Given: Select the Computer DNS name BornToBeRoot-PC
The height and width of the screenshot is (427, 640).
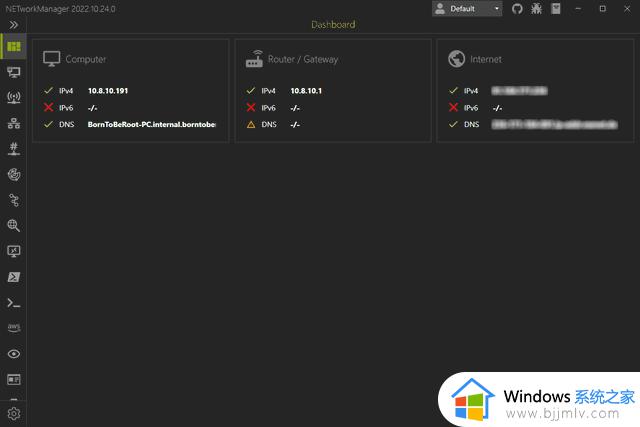Looking at the screenshot, I should pyautogui.click(x=151, y=125).
